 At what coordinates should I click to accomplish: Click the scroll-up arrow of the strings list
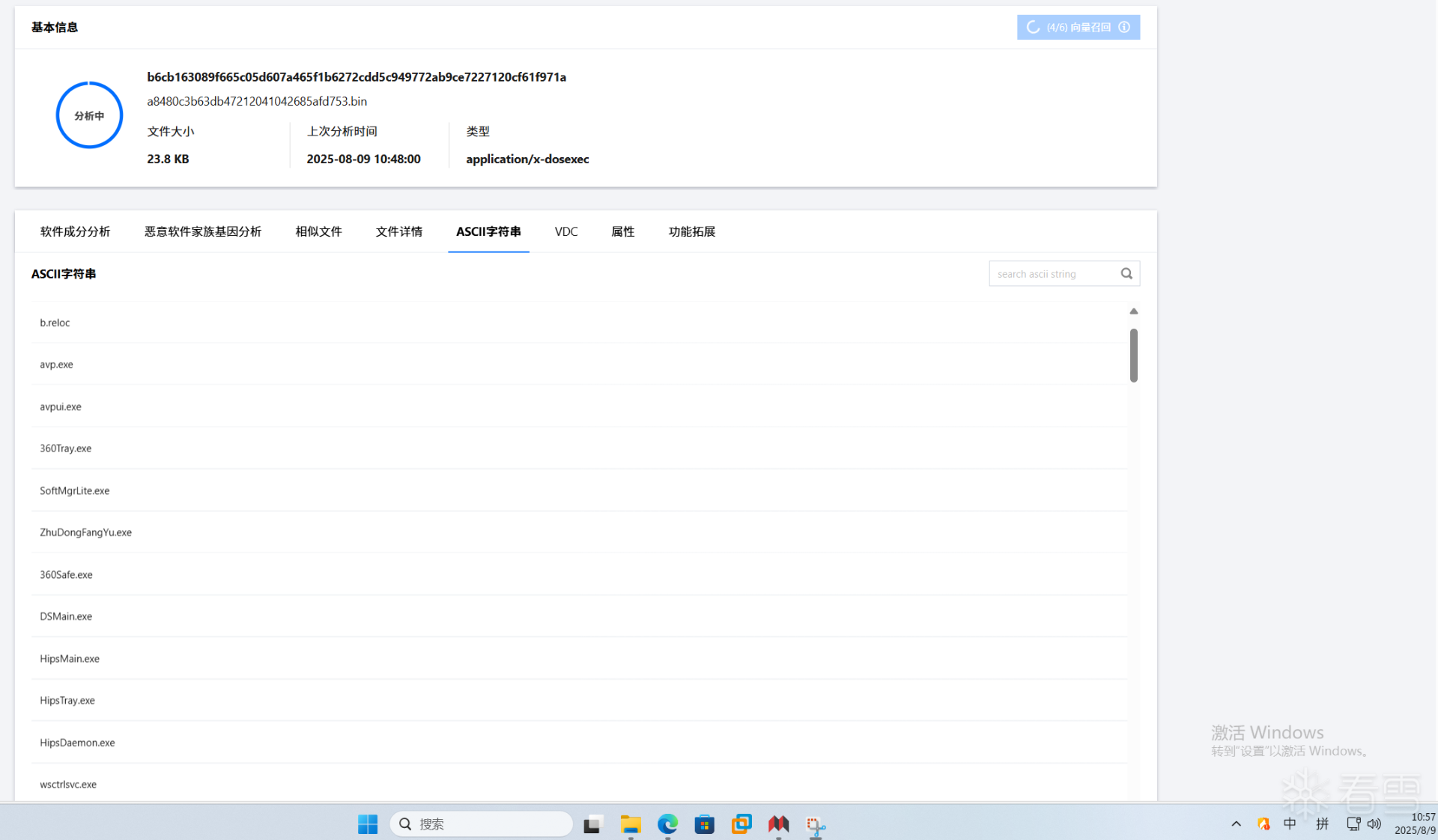pos(1133,311)
